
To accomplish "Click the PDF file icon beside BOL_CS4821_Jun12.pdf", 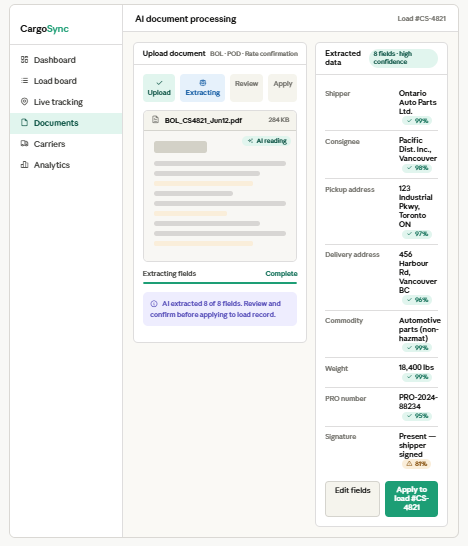I will coord(156,120).
